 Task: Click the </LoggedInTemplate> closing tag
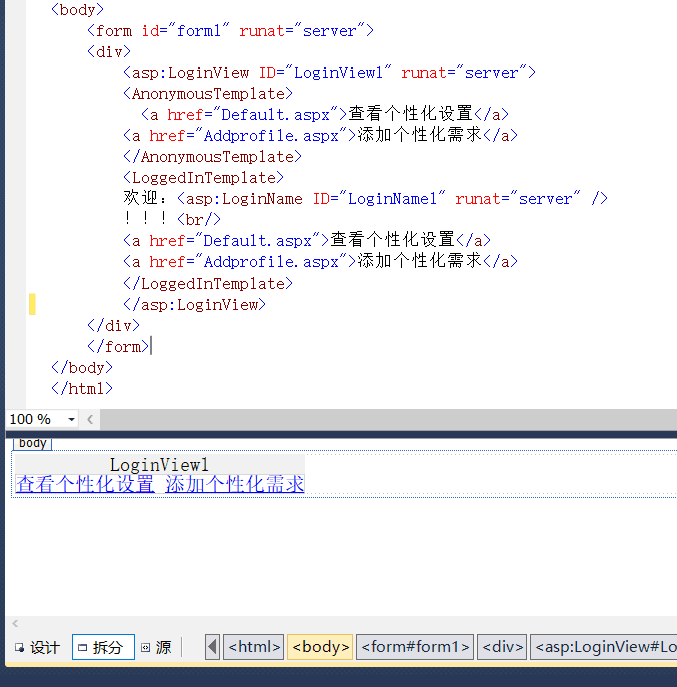coord(208,283)
